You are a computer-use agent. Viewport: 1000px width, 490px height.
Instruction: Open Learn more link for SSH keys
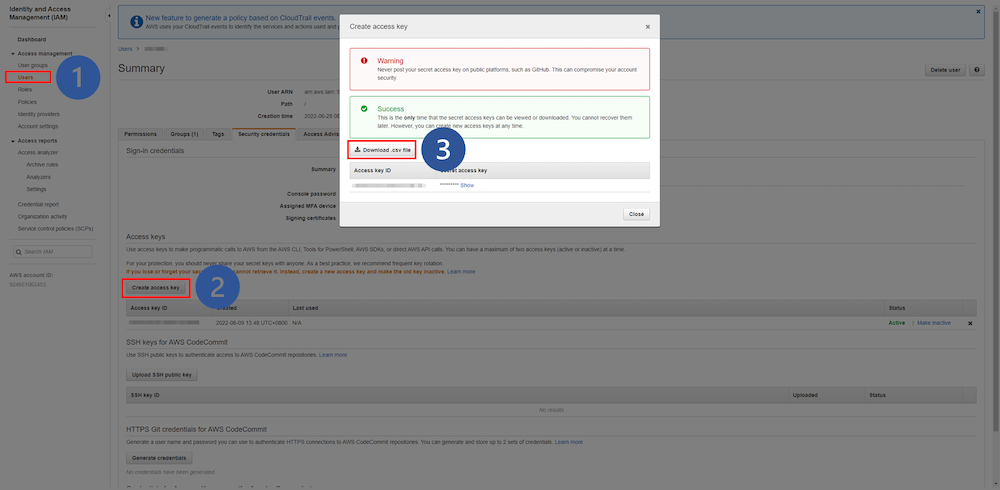333,355
